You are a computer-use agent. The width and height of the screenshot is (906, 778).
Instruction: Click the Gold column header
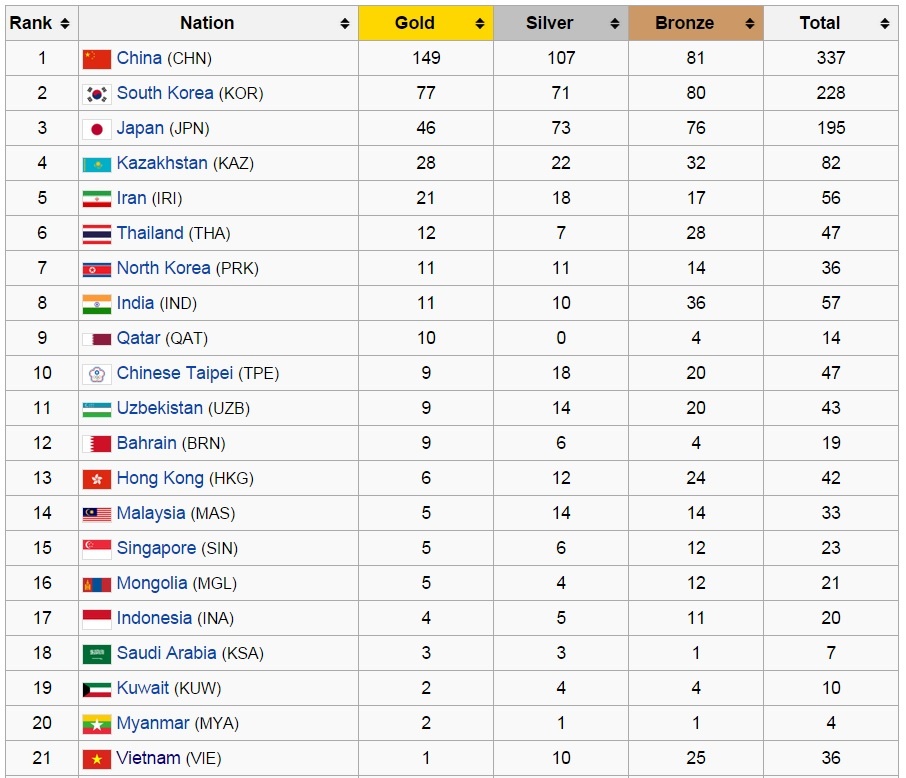coord(415,23)
